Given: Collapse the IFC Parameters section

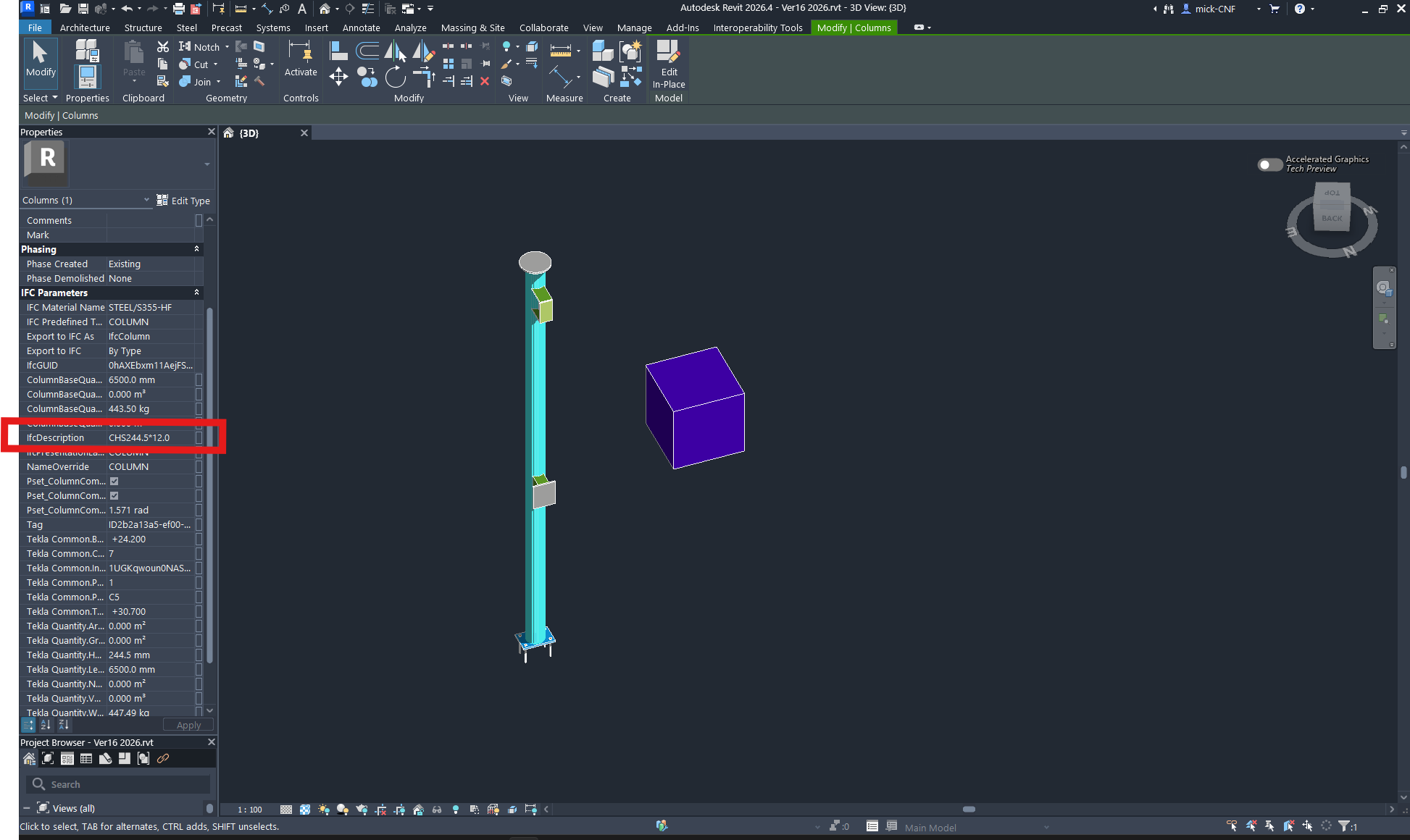Looking at the screenshot, I should coord(196,293).
